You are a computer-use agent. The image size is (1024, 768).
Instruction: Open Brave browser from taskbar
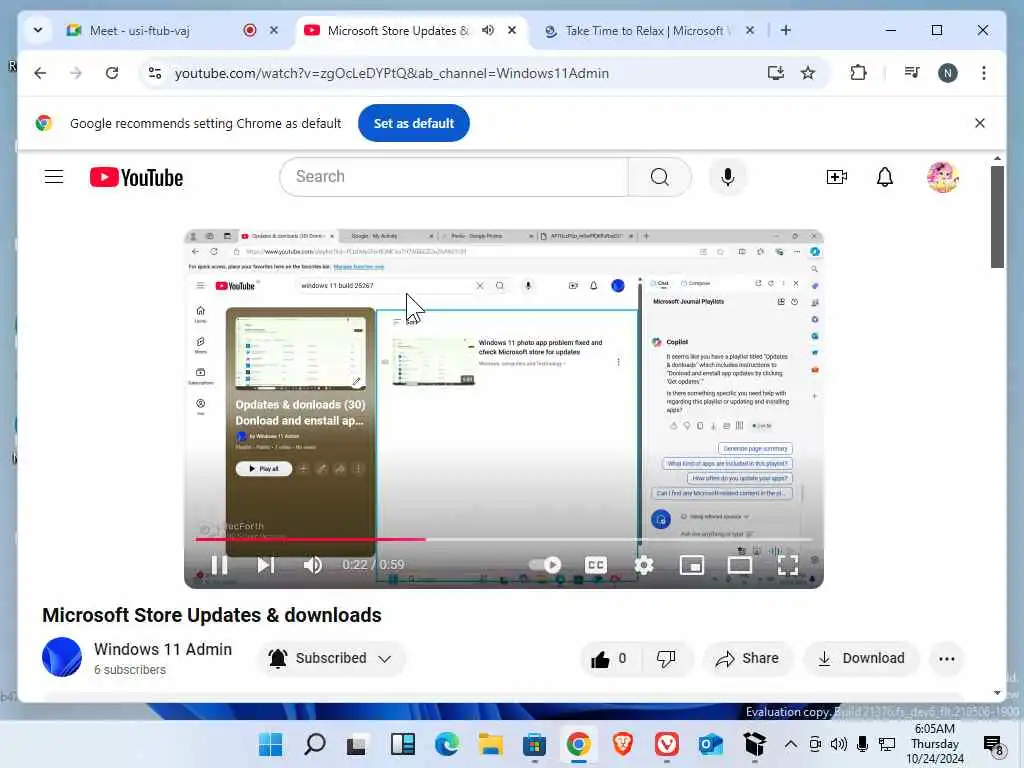[622, 744]
